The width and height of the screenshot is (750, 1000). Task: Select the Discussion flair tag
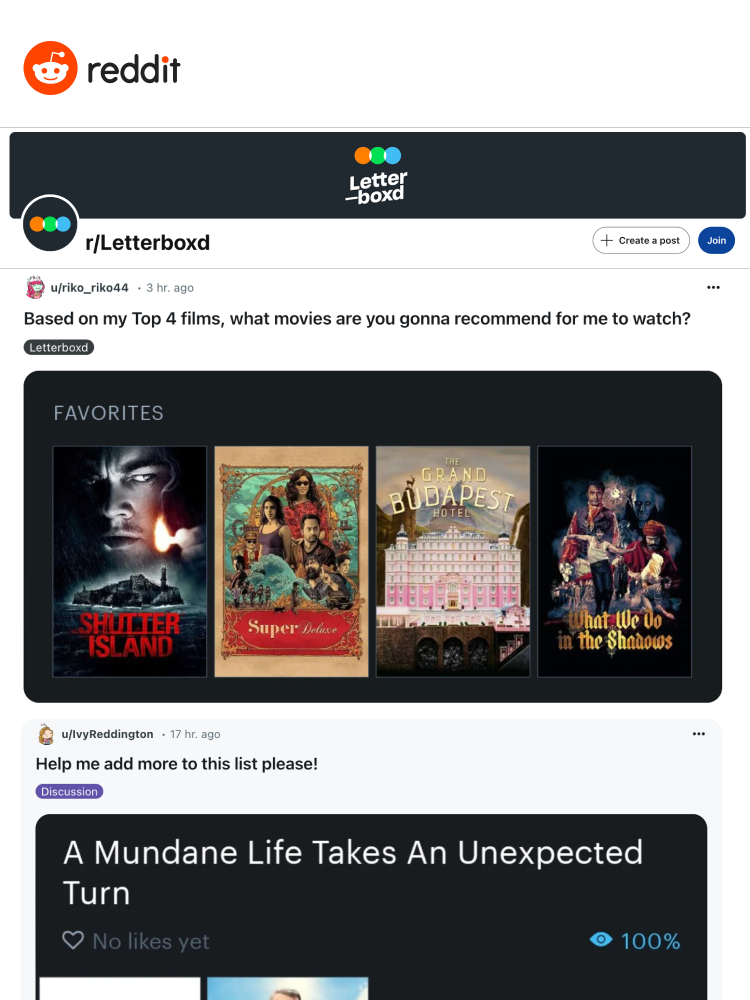(x=70, y=791)
